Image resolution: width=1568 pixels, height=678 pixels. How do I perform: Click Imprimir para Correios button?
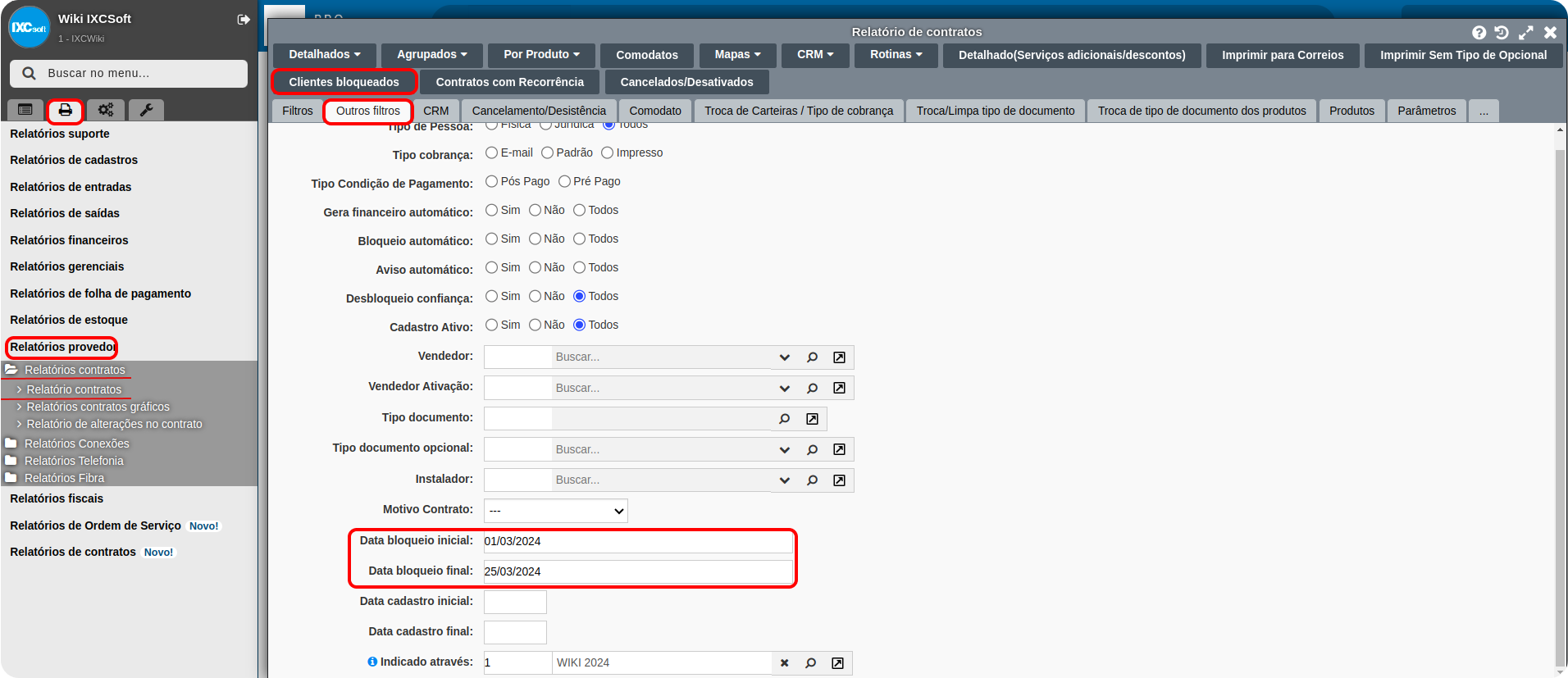coord(1283,55)
